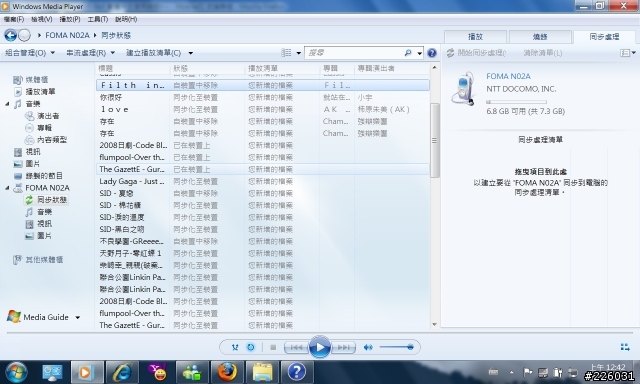
Task: Click the volume slider
Action: coord(396,347)
